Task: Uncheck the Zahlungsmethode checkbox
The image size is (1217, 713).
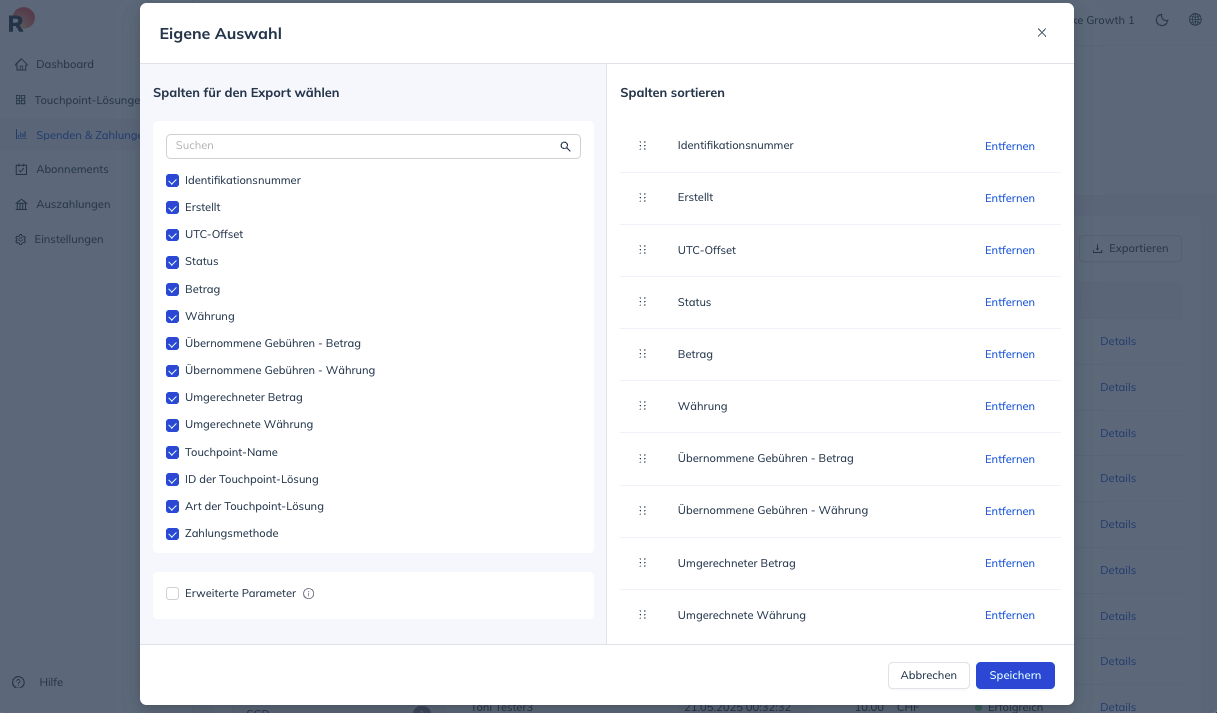Action: pos(172,534)
